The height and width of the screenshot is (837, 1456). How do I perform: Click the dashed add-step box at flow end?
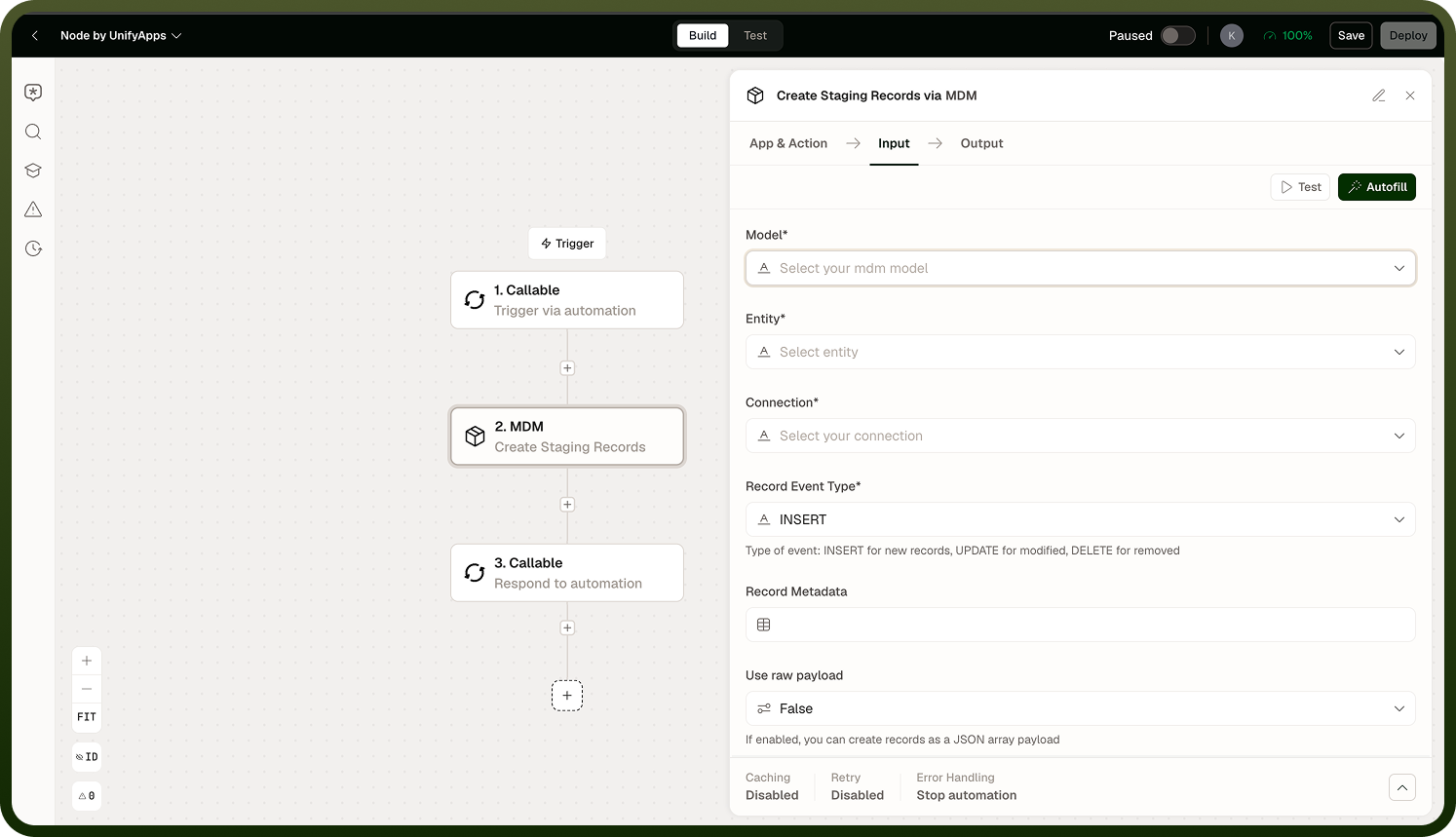(x=567, y=696)
